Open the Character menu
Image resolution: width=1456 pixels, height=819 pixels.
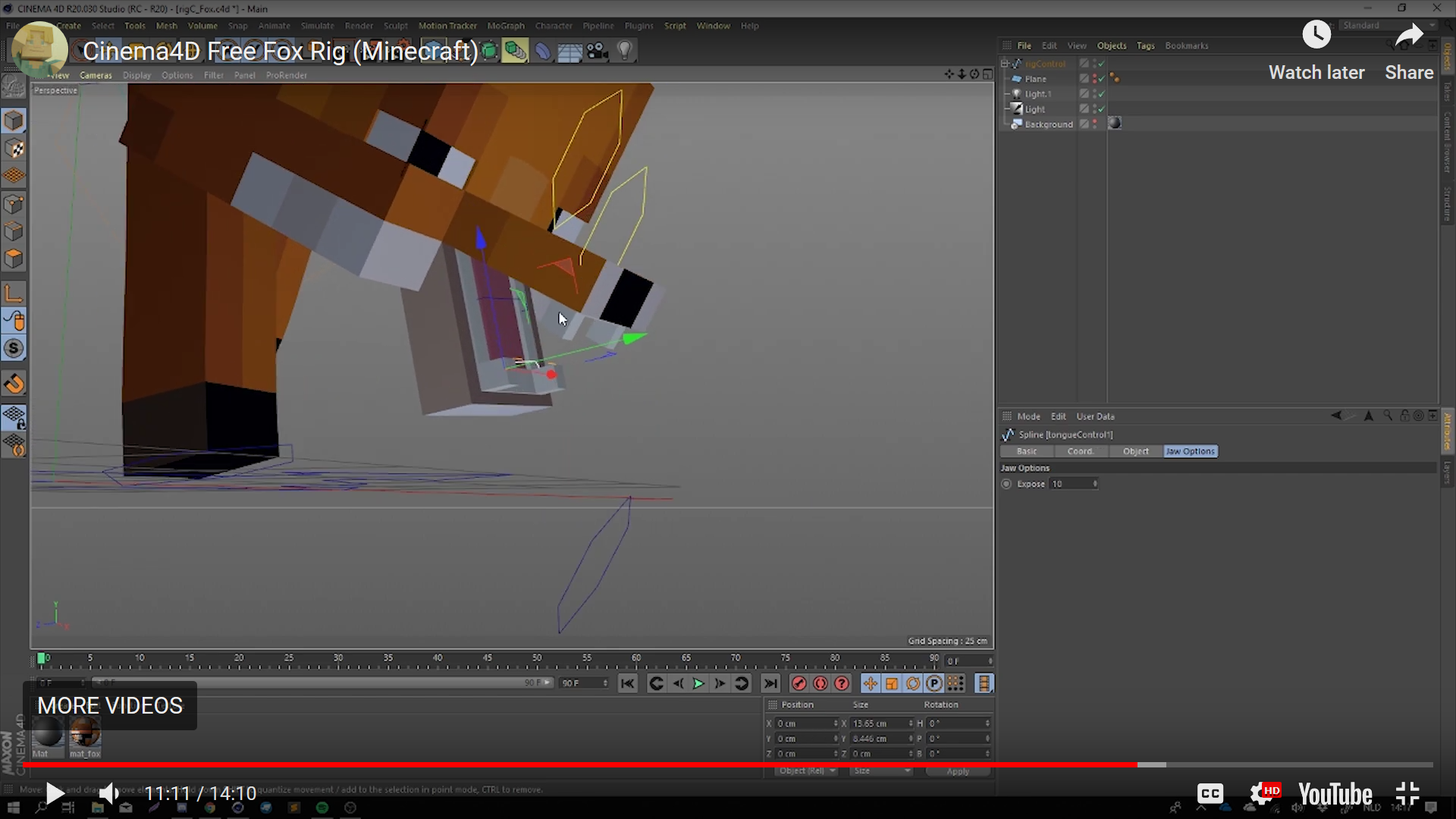[x=554, y=26]
